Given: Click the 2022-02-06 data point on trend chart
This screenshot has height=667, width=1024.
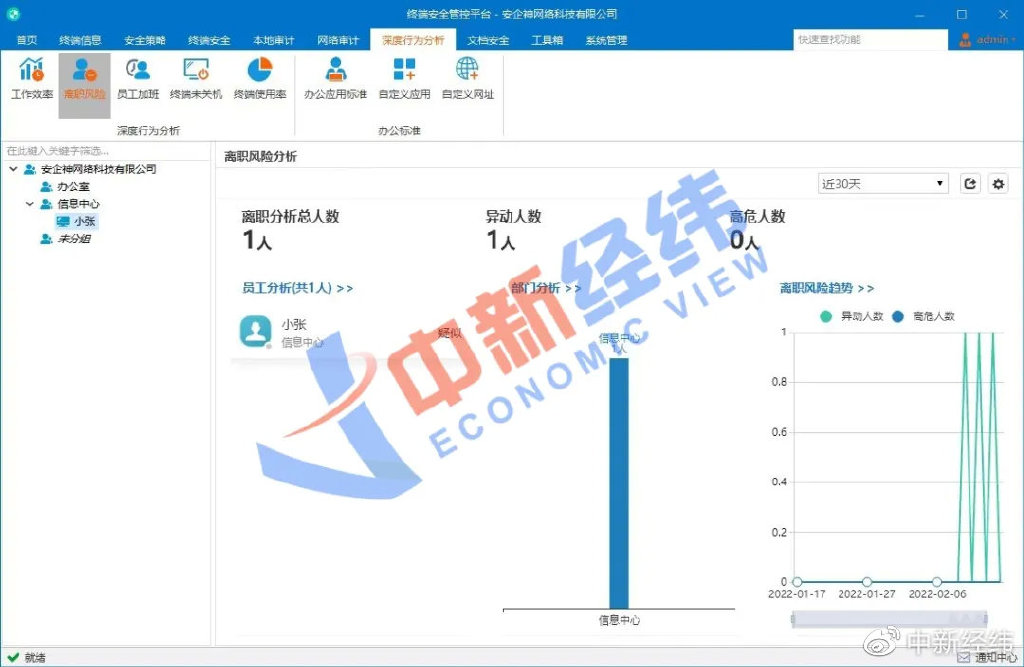Looking at the screenshot, I should (x=936, y=581).
